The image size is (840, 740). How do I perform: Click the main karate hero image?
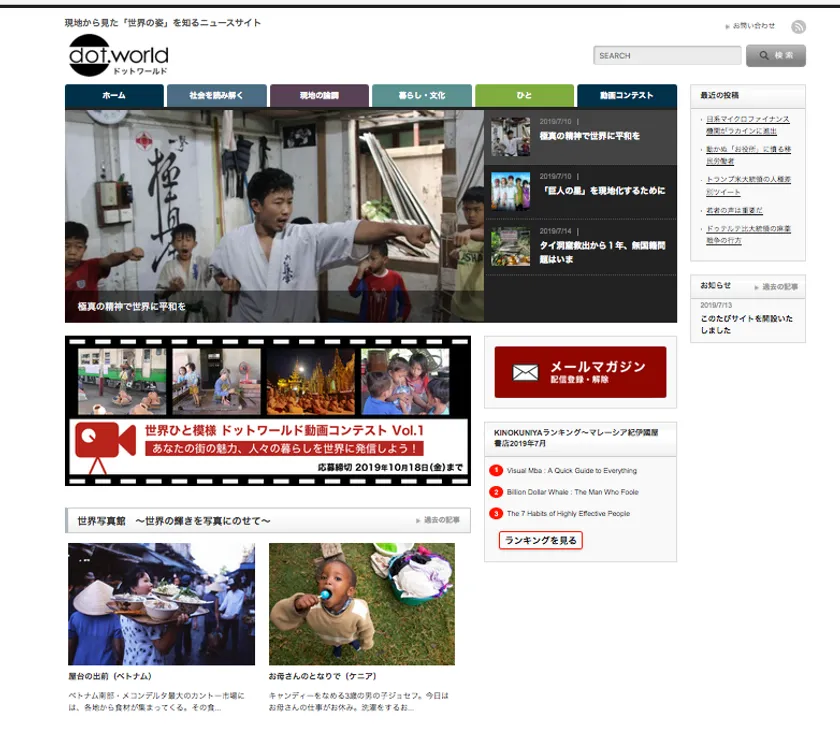pyautogui.click(x=274, y=216)
